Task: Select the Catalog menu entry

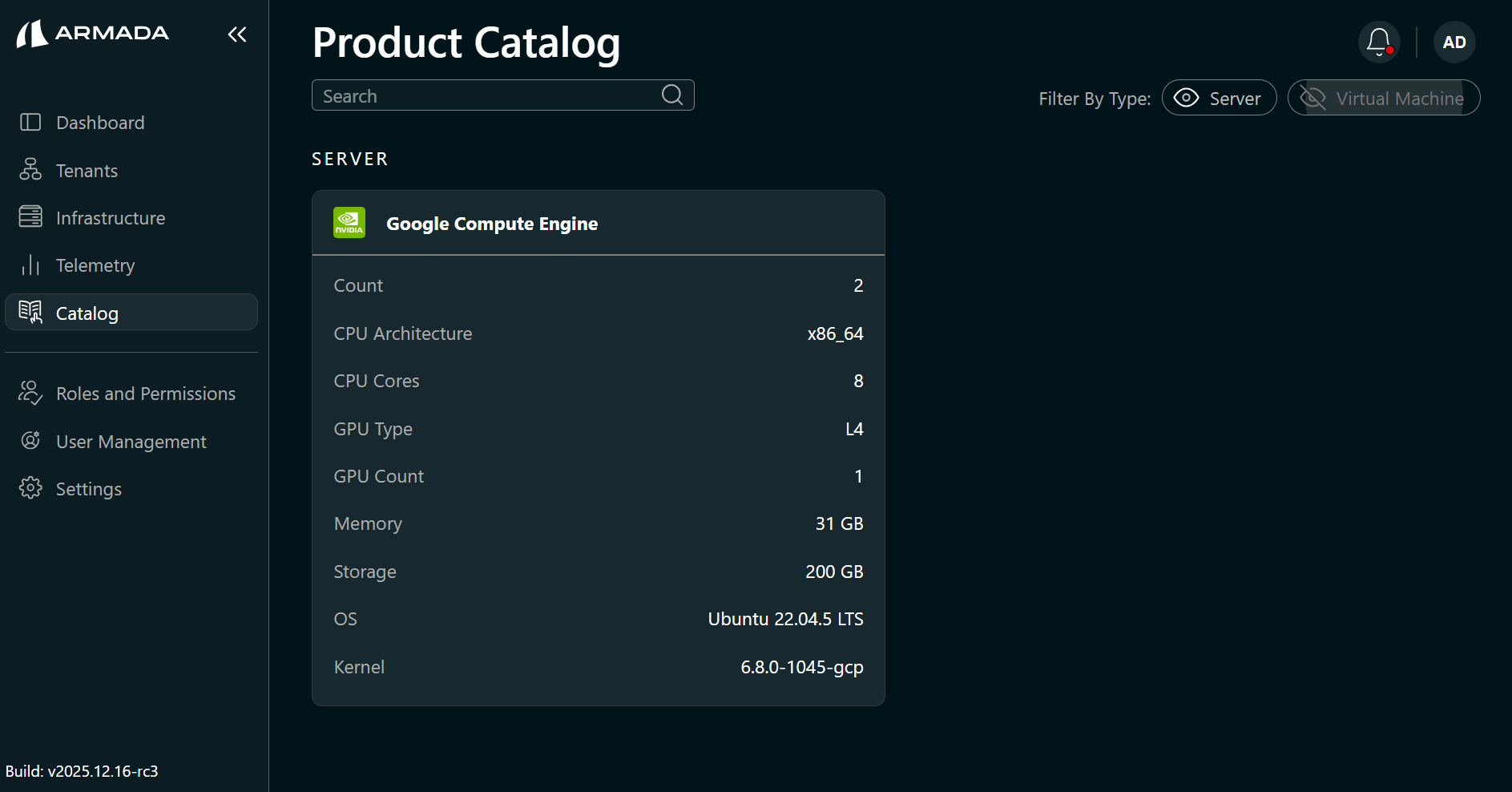Action: point(87,313)
